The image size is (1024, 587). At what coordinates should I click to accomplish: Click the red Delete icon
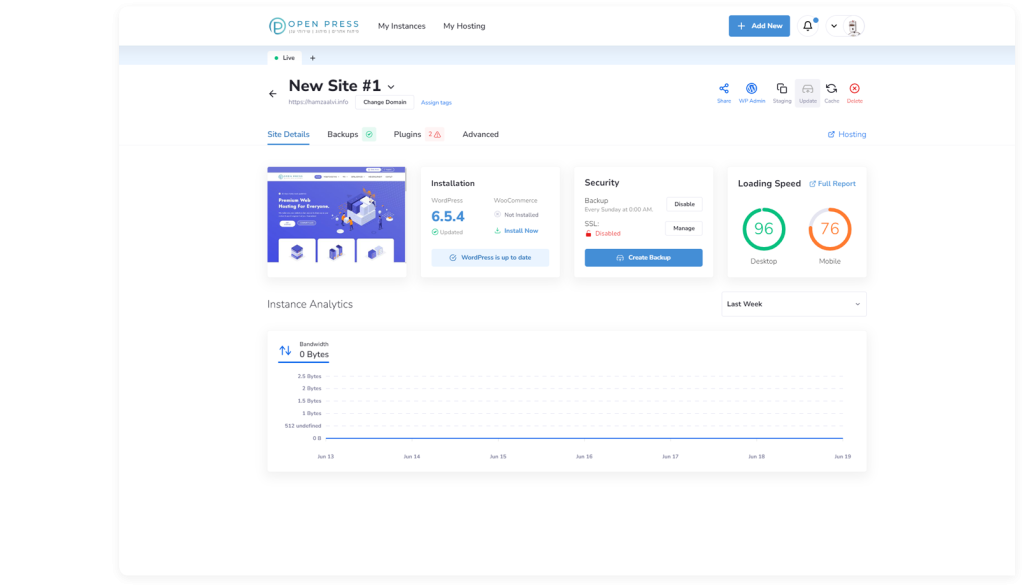click(854, 89)
